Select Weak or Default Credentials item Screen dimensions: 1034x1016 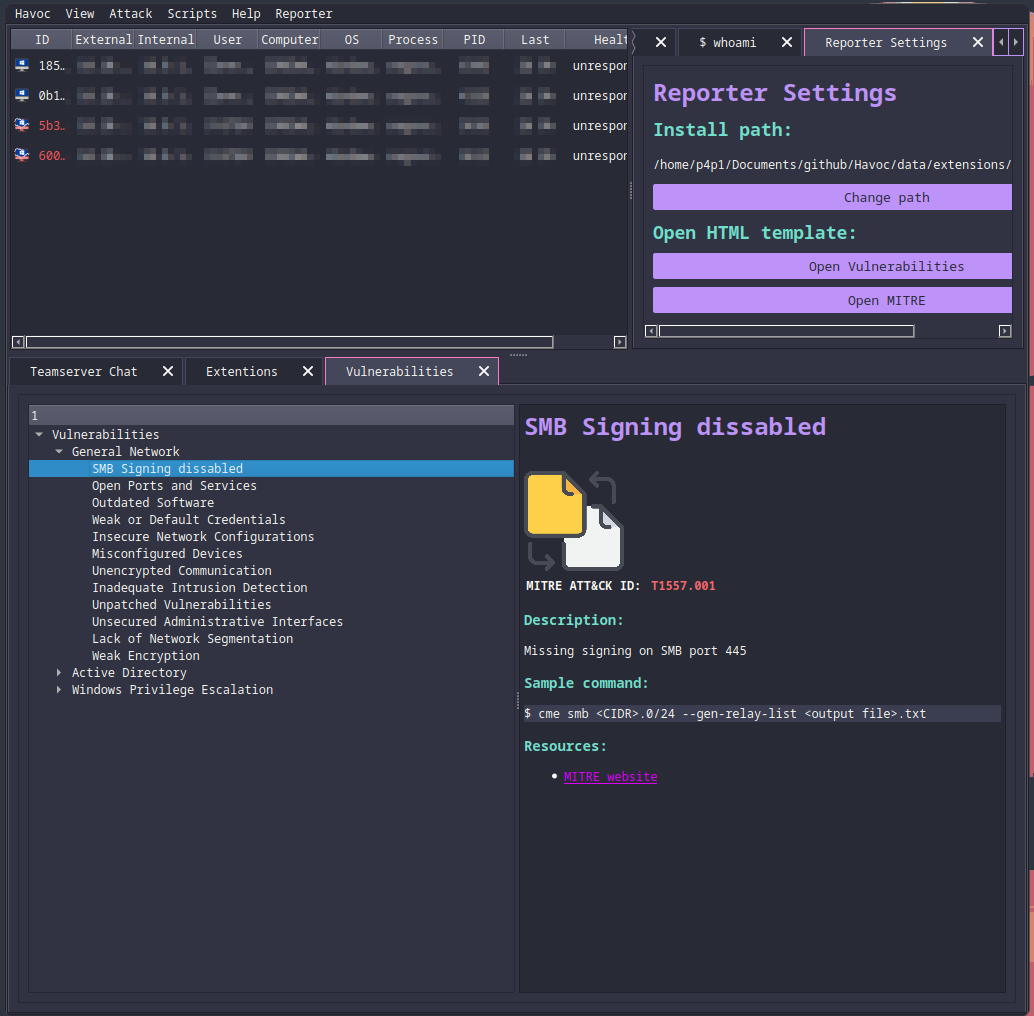(188, 520)
